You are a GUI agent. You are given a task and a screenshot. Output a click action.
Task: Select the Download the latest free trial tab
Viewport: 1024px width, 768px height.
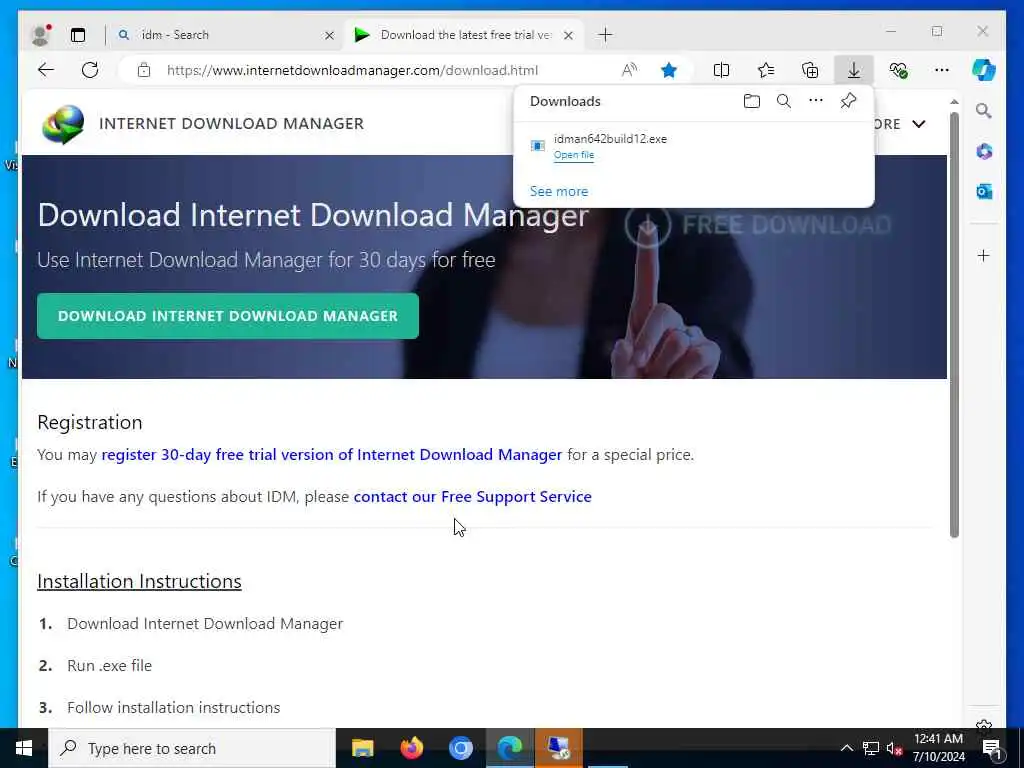click(x=465, y=35)
